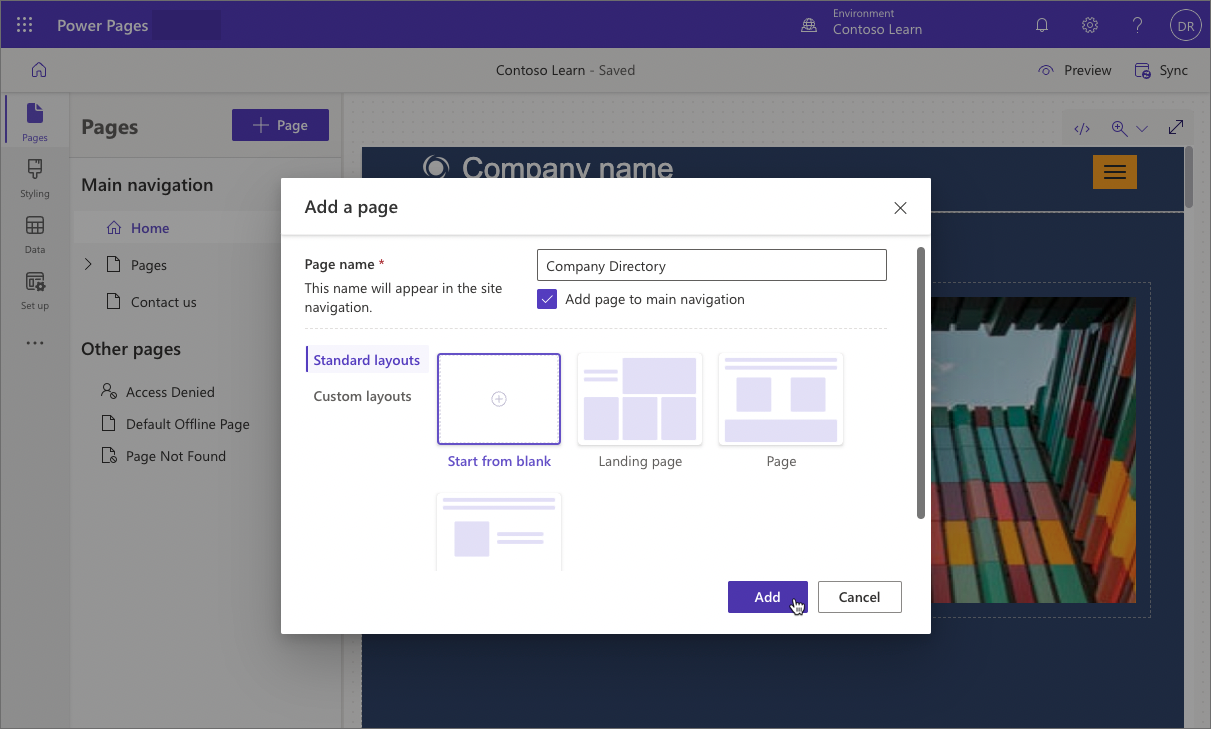1211x729 pixels.
Task: Click the containers hero image
Action: click(x=1033, y=450)
